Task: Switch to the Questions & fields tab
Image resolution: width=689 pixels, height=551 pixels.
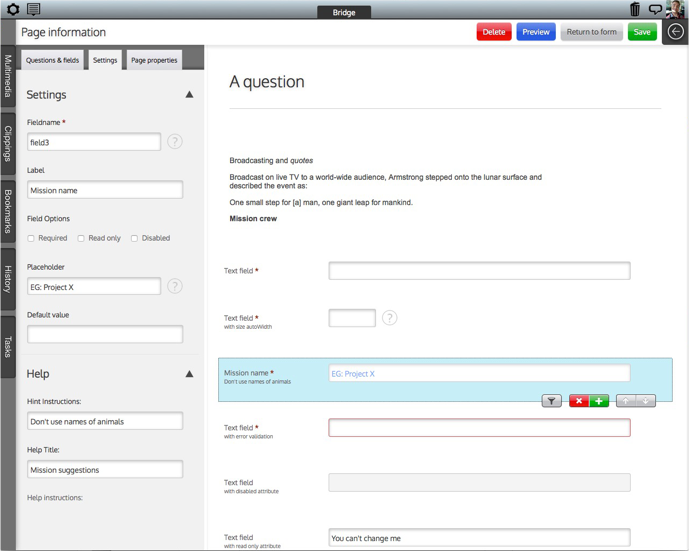Action: tap(53, 60)
